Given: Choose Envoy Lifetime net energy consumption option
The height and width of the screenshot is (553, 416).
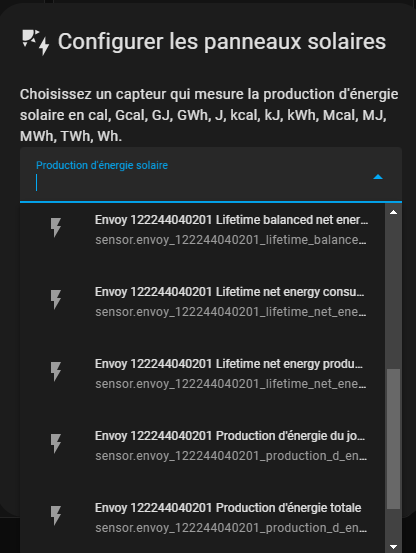Looking at the screenshot, I should coord(202,302).
